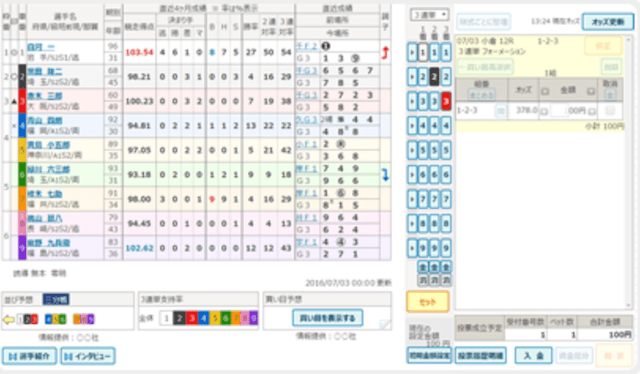Click まとめる button in 組番 header
Screen dimensions: 640x374
482,95
